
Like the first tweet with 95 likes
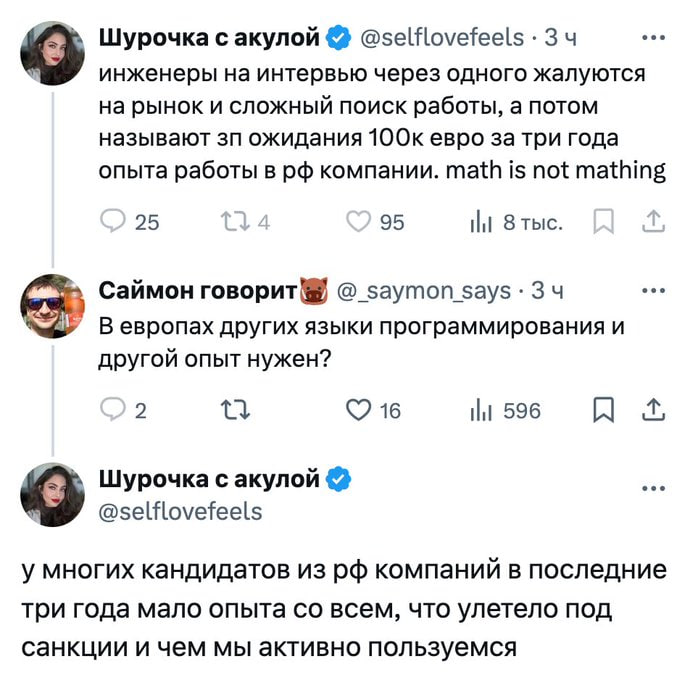point(359,222)
